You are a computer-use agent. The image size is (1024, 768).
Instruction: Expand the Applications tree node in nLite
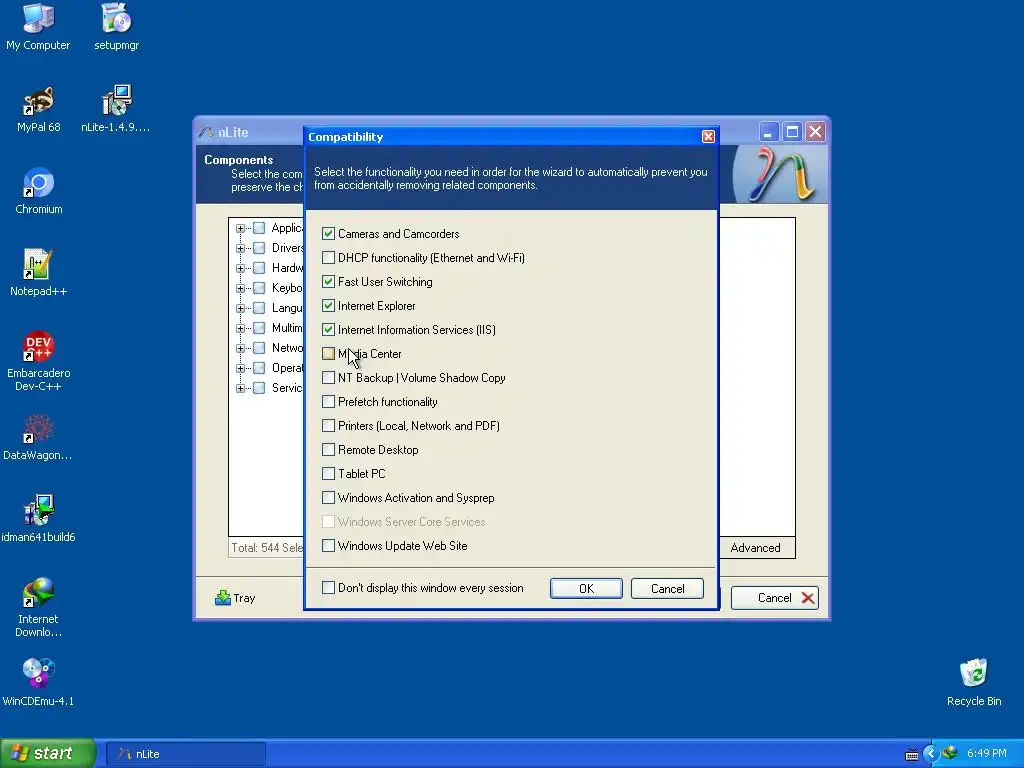(x=240, y=229)
